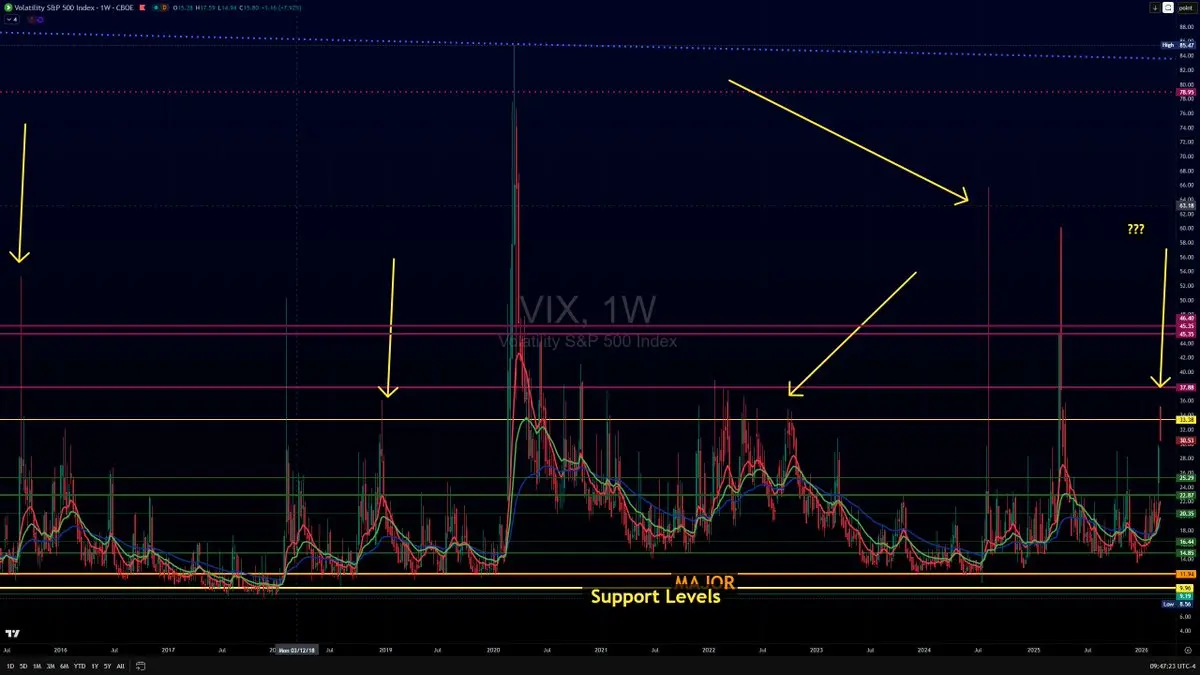The width and height of the screenshot is (1200, 675).
Task: Click the Mon 03/12/18 date label on time axis
Action: click(x=298, y=649)
